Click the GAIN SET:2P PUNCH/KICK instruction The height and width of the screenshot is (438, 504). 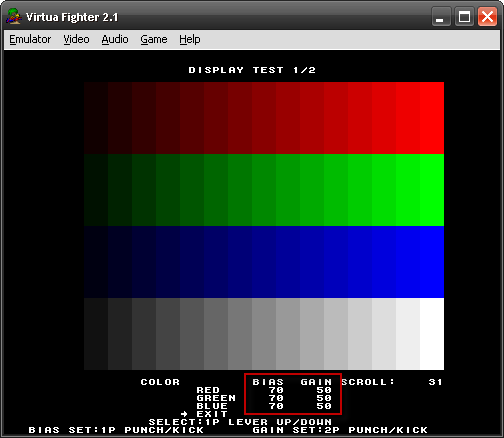point(340,430)
